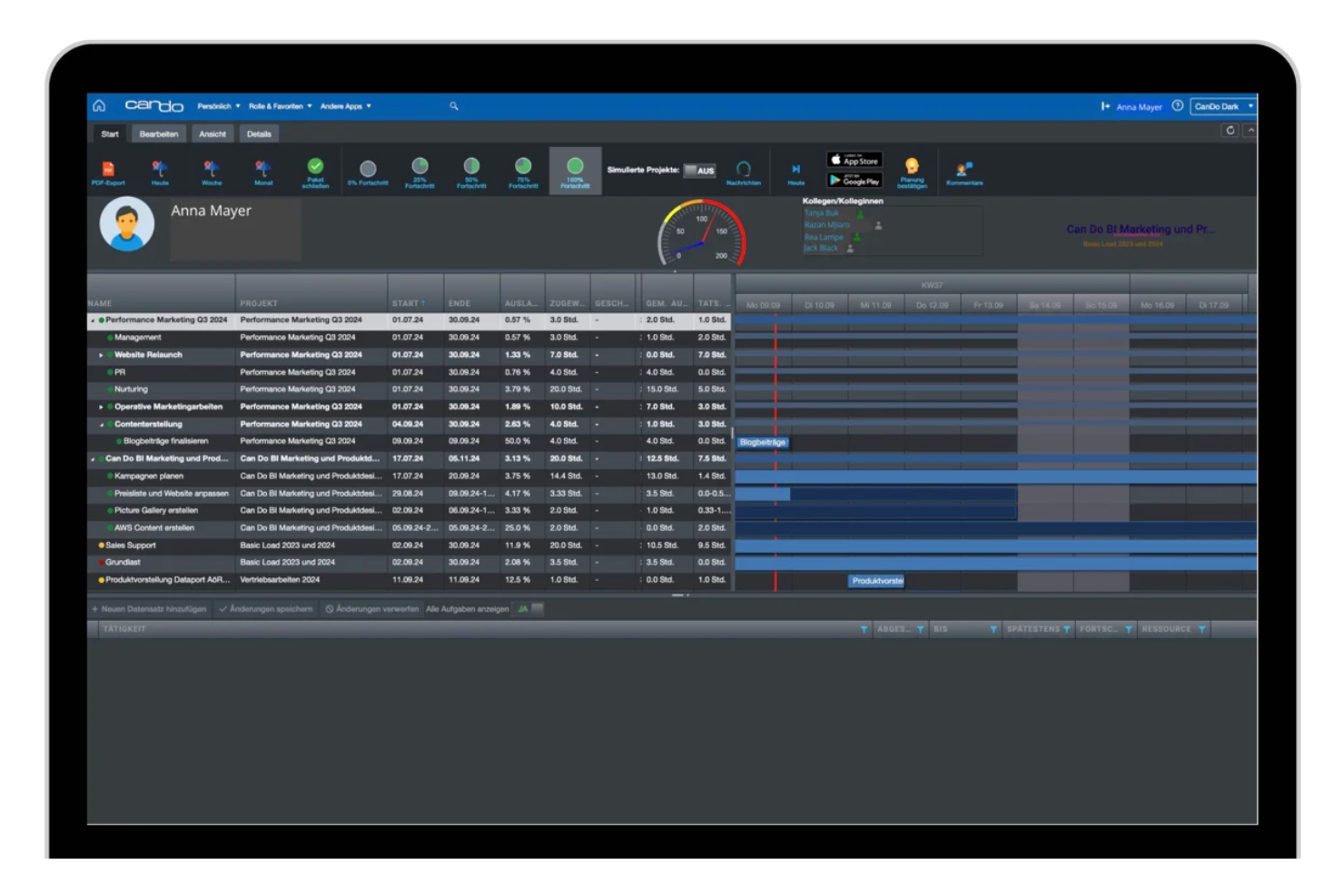This screenshot has width=1344, height=896.
Task: Open the Andere Apps dropdown
Action: coord(345,106)
